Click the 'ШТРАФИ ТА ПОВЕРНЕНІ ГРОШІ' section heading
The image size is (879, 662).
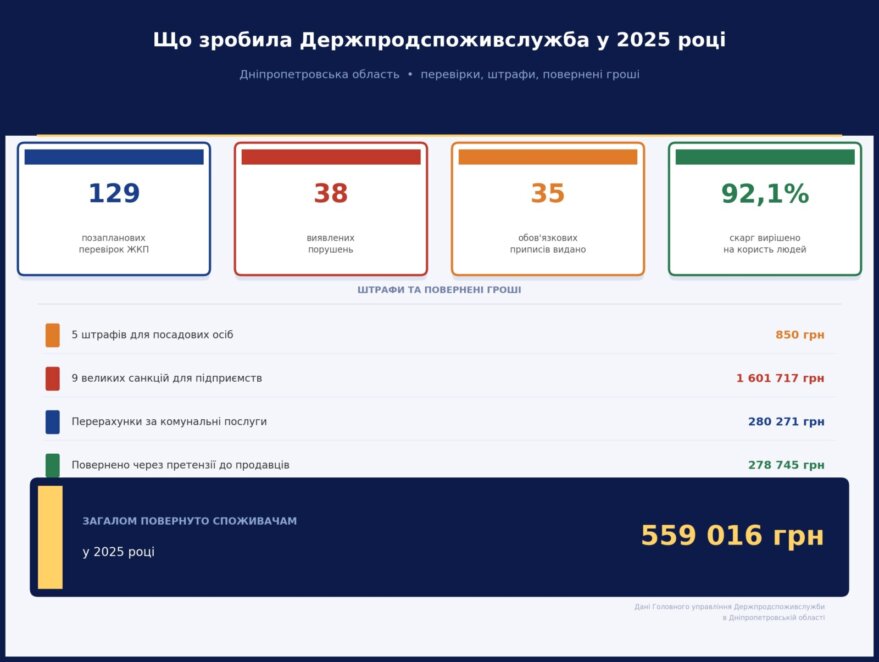pos(439,290)
